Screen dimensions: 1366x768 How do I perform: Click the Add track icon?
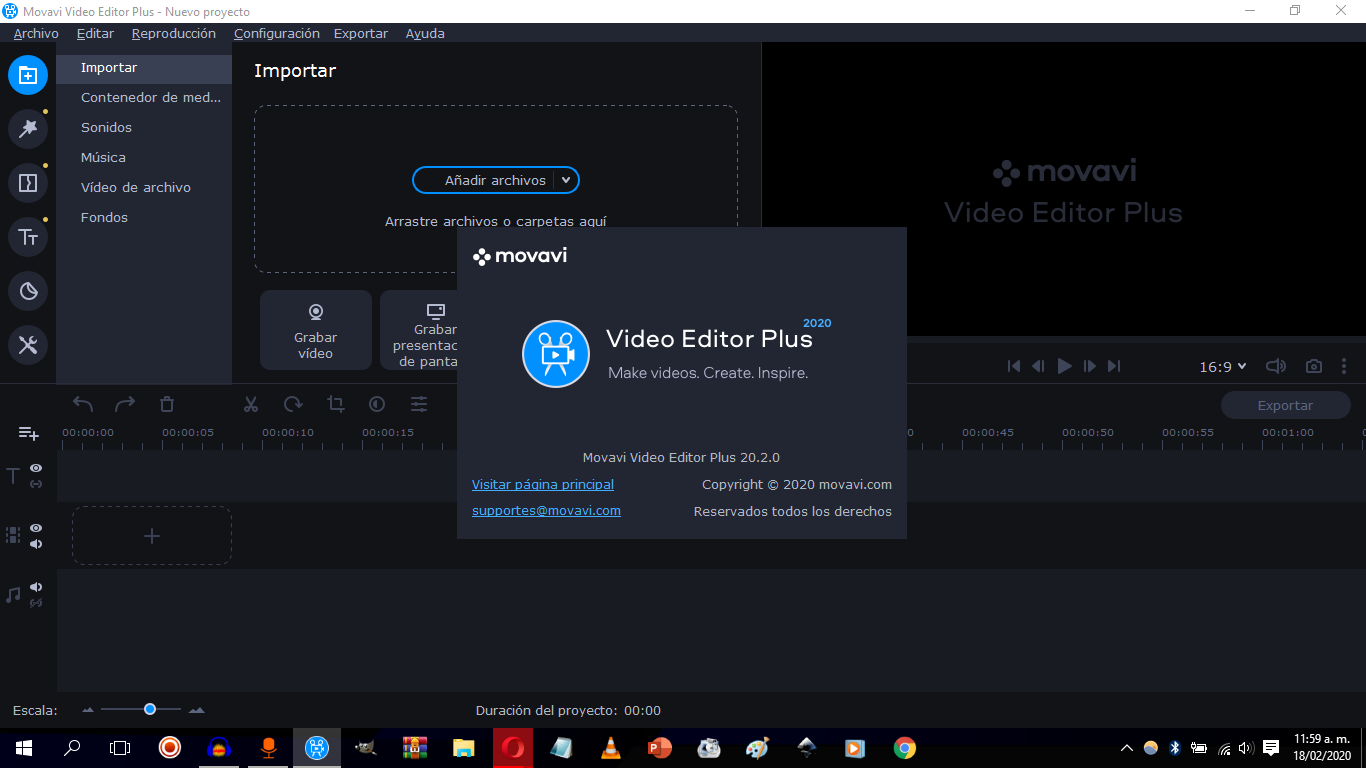(28, 433)
